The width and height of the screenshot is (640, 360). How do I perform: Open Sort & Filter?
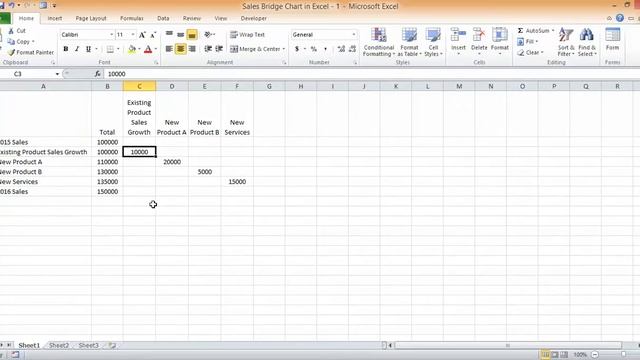pos(566,42)
